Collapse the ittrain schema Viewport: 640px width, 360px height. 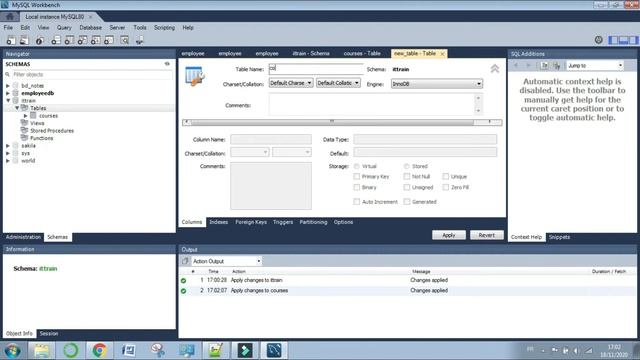pos(8,100)
